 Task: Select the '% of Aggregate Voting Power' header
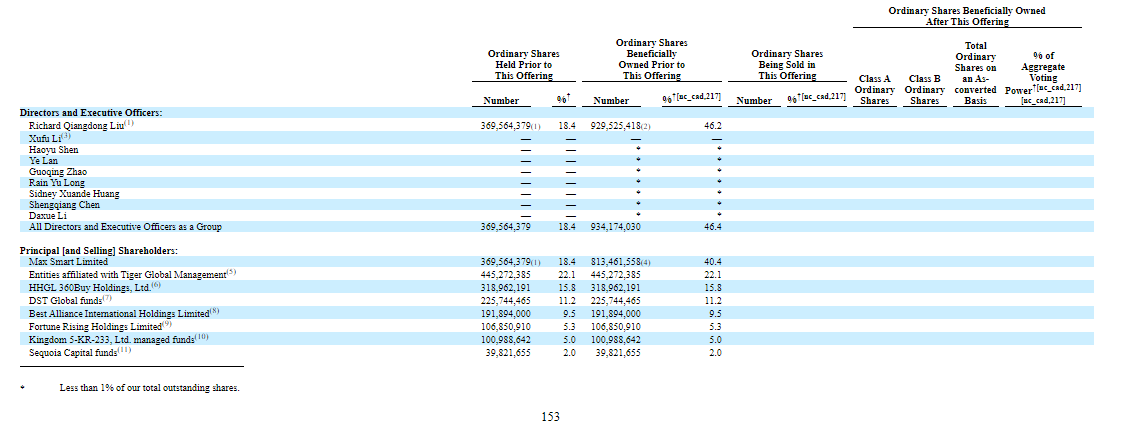[1043, 78]
